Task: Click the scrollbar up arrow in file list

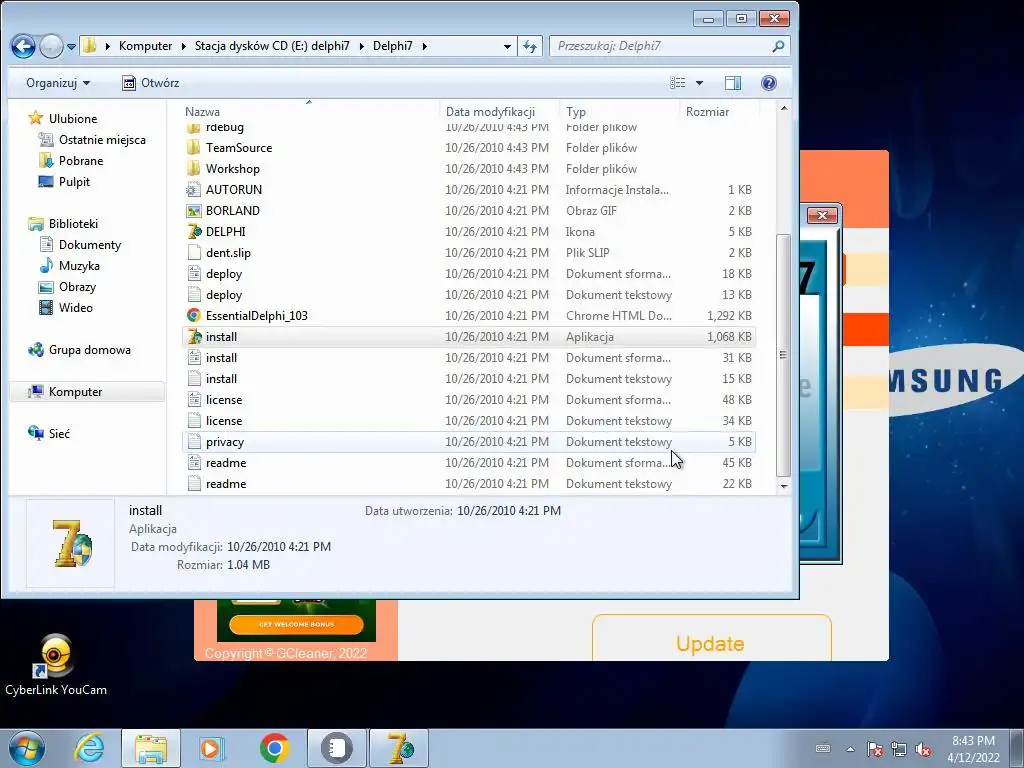Action: [784, 108]
